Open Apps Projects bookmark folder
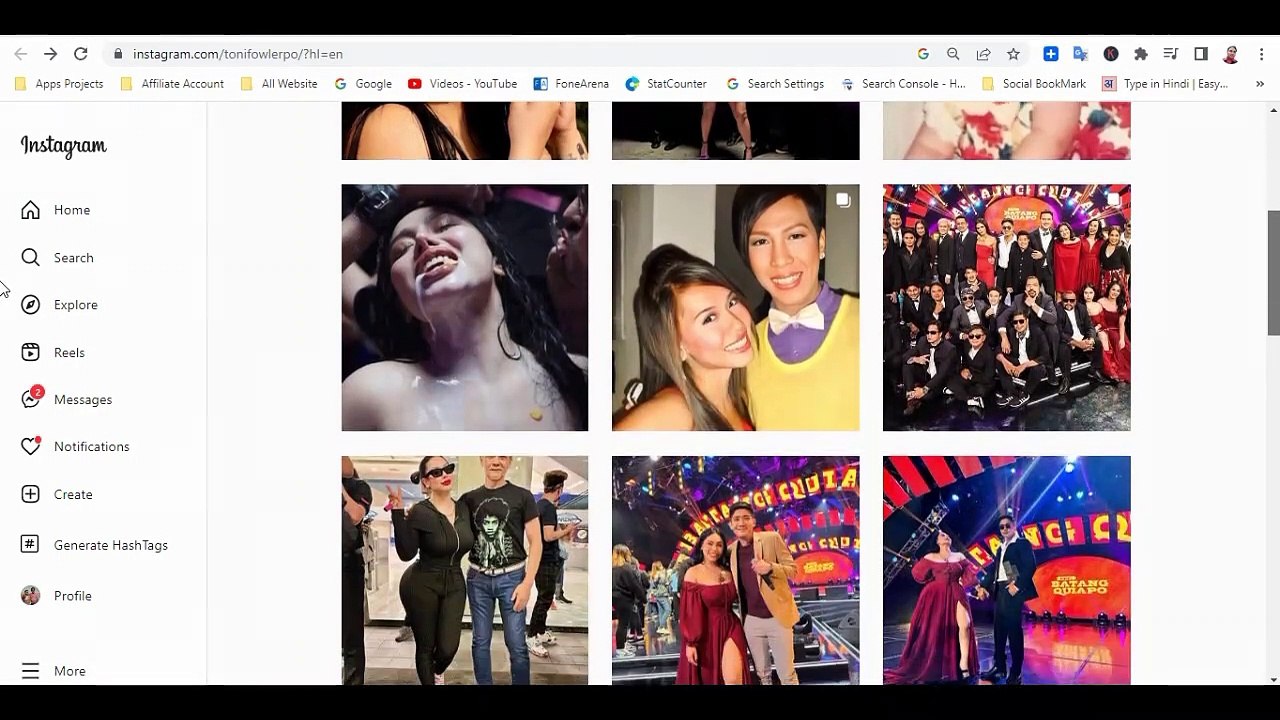Viewport: 1280px width, 720px height. pos(59,84)
